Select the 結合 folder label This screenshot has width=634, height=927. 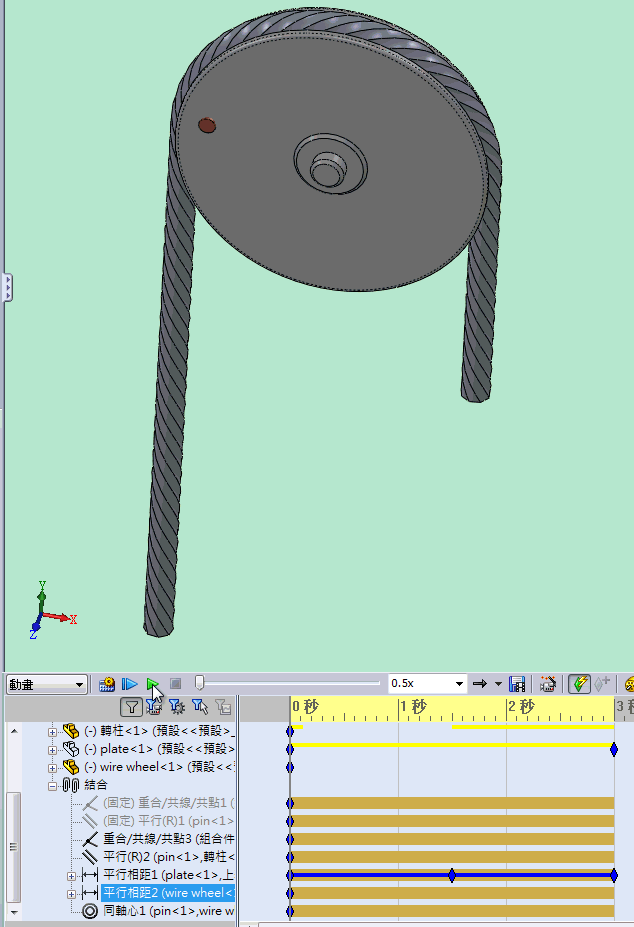(x=96, y=785)
